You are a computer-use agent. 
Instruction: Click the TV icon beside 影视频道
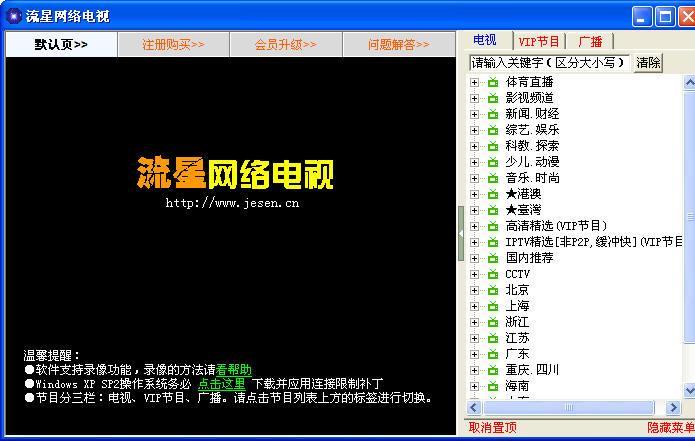(493, 98)
